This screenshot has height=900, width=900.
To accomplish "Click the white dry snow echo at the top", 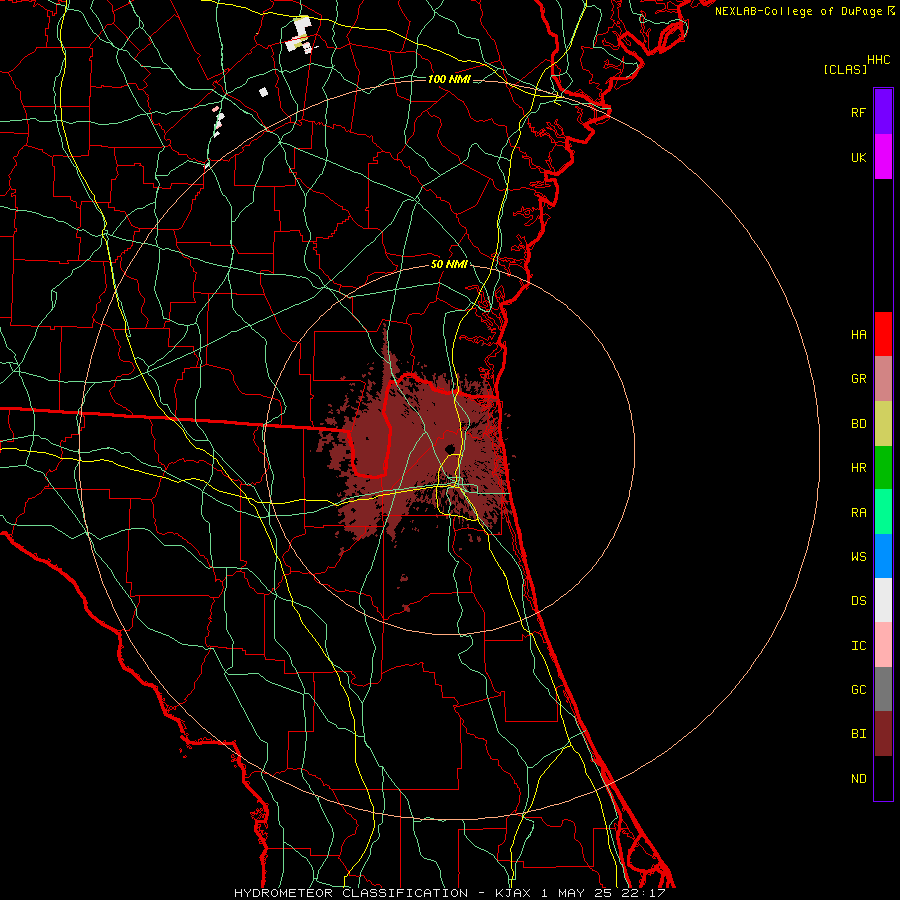I will point(299,36).
